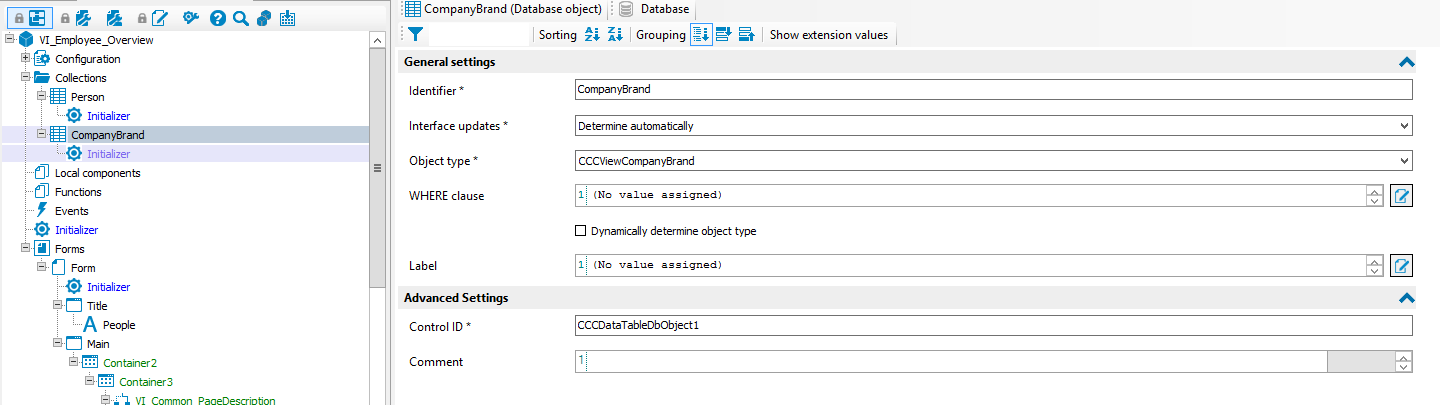Click Show extension values button
Screen dimensions: 1440x405
tap(828, 34)
